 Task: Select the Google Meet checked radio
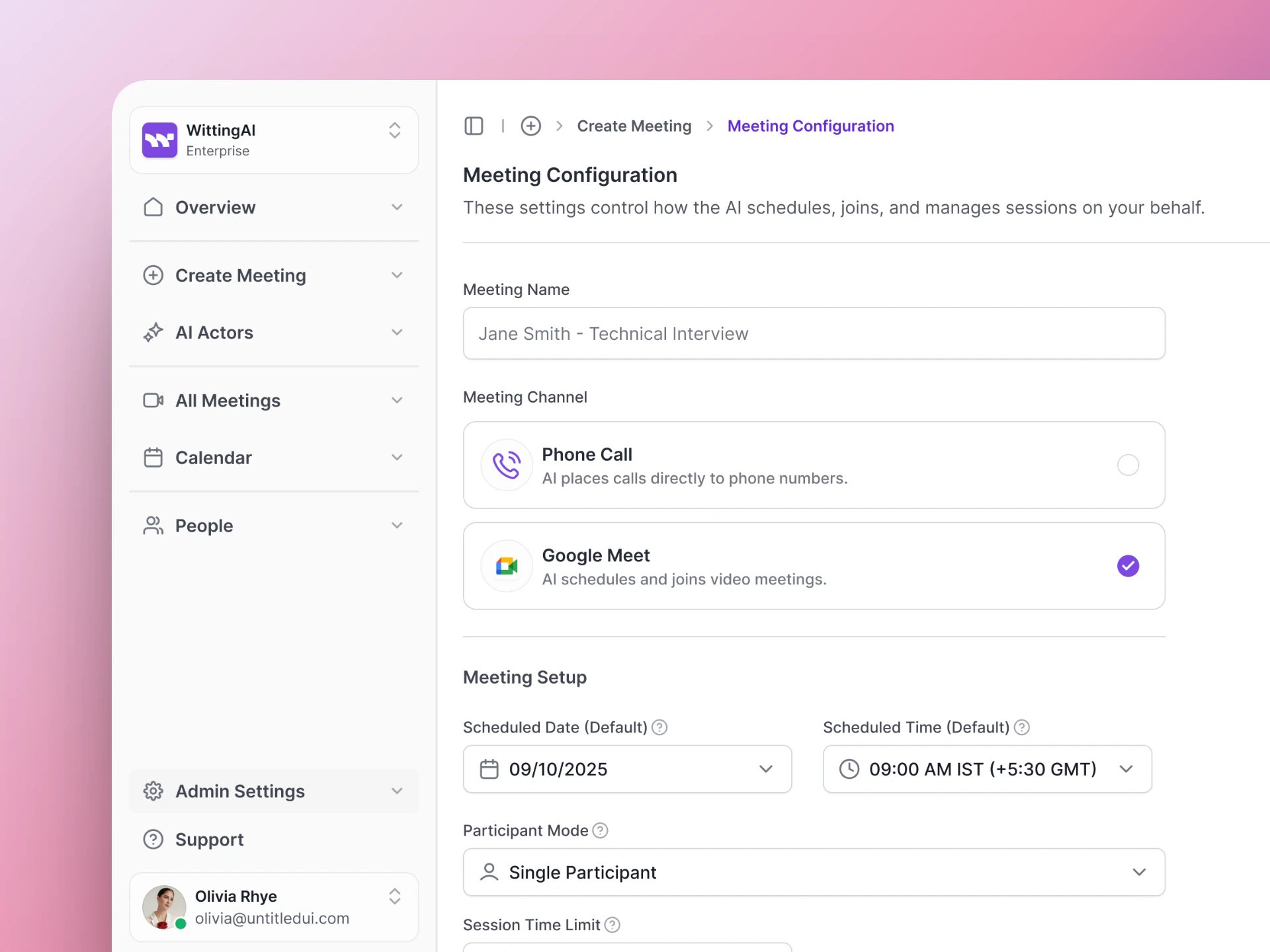click(1128, 566)
